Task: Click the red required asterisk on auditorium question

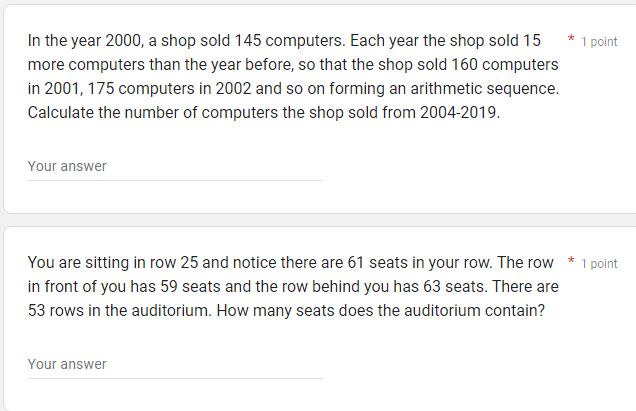Action: [x=571, y=261]
